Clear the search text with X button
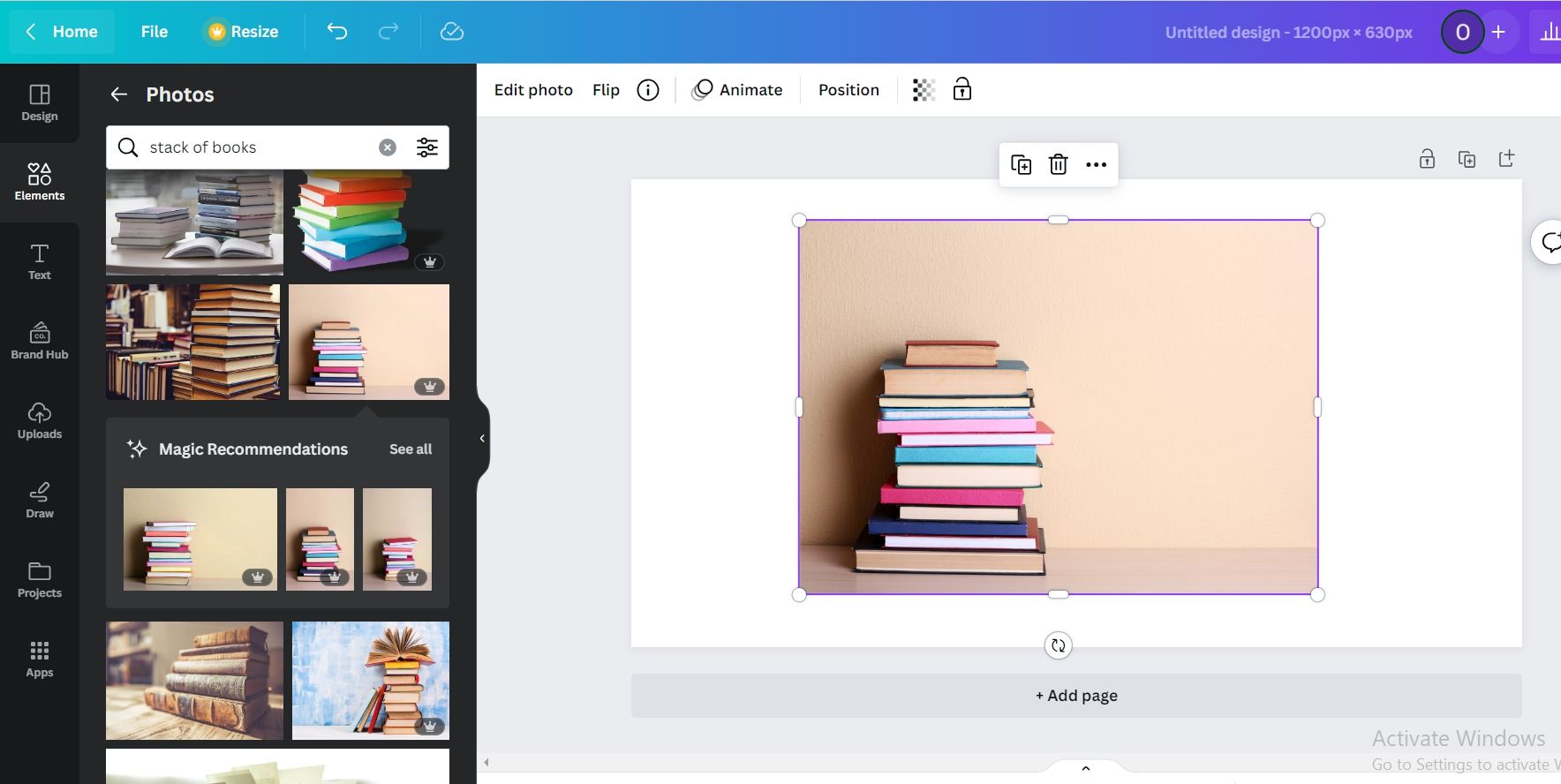 (388, 147)
